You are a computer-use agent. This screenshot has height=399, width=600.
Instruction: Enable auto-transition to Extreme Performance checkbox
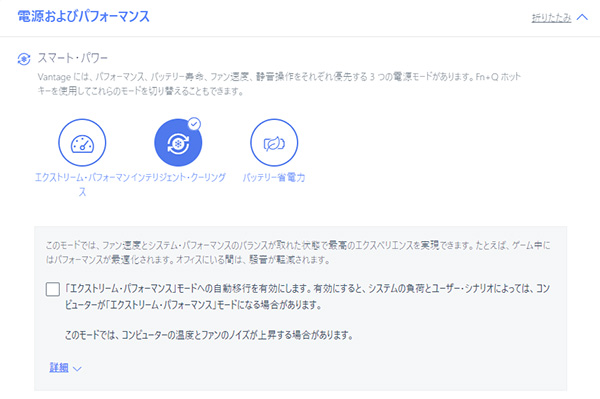click(53, 289)
